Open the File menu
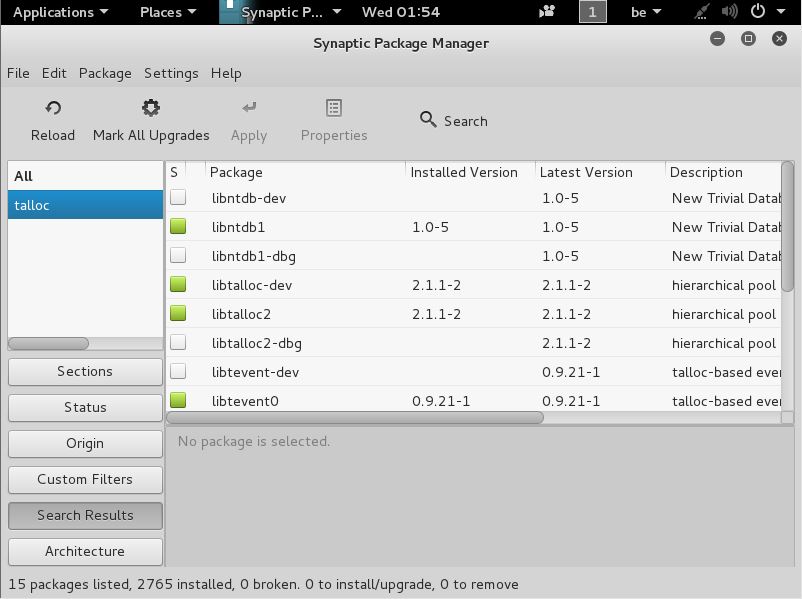Viewport: 802px width, 599px height. coord(18,73)
